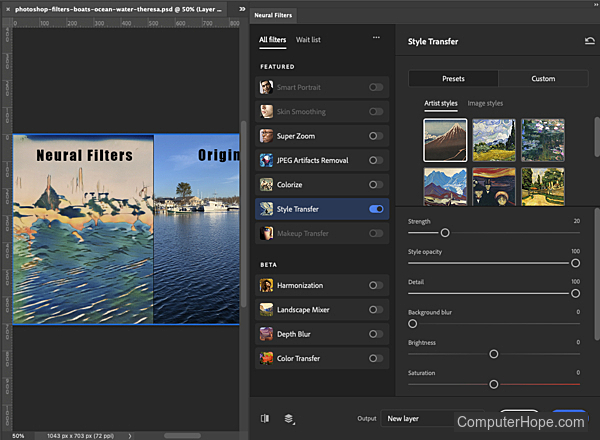Click the Skin Smoothing filter icon

(266, 111)
